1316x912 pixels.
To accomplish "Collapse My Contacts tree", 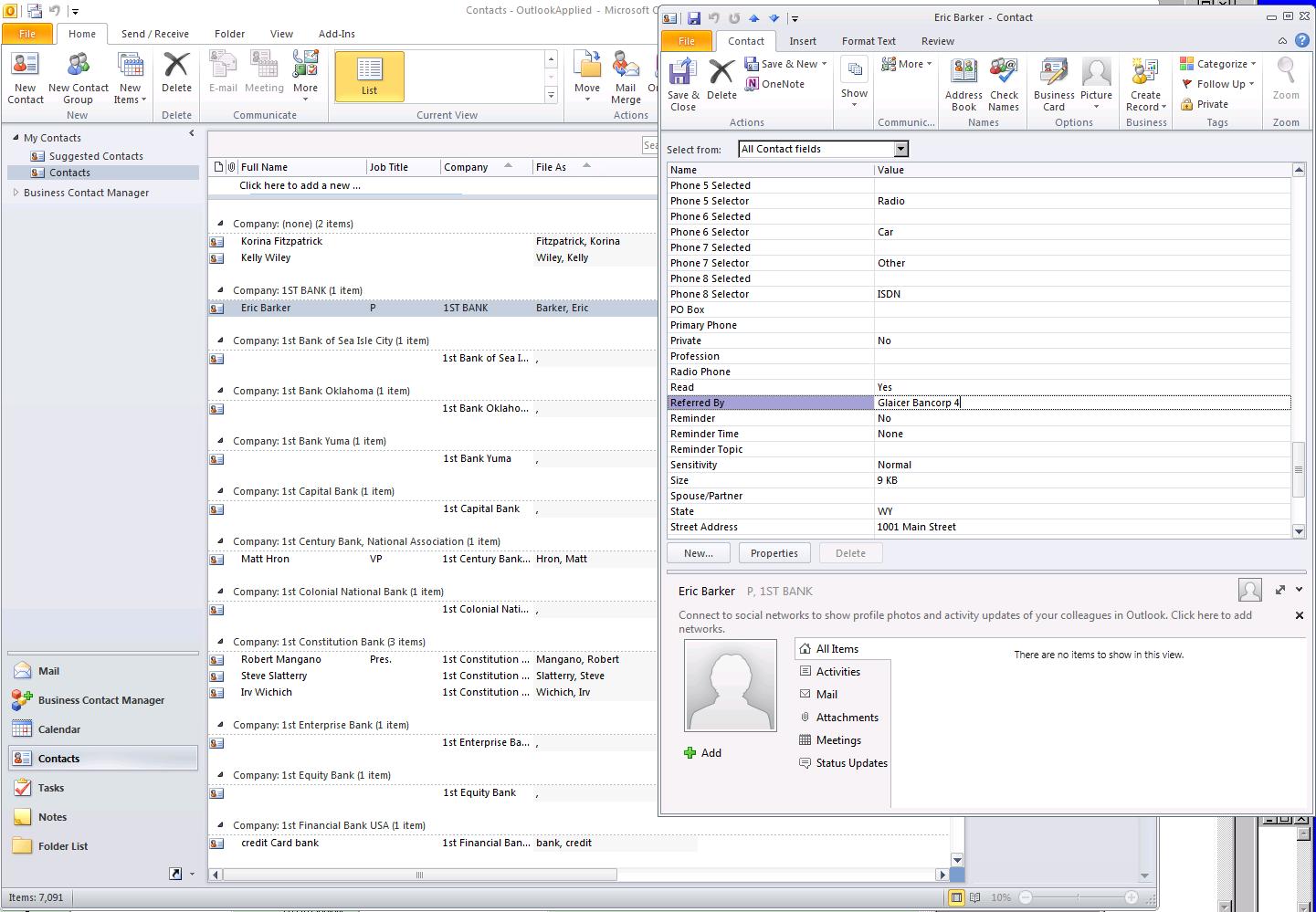I will (x=16, y=138).
